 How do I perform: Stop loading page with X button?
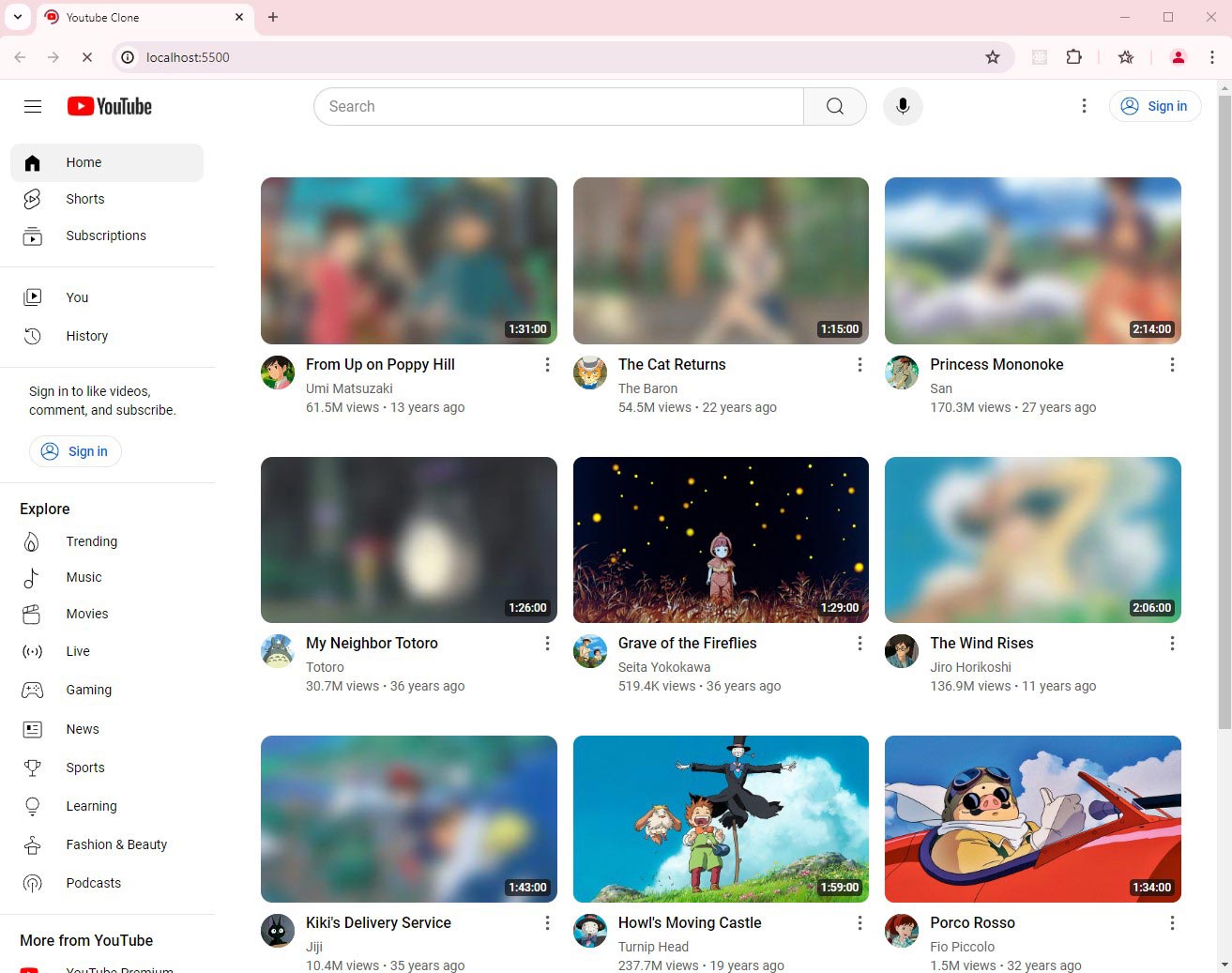tap(87, 57)
